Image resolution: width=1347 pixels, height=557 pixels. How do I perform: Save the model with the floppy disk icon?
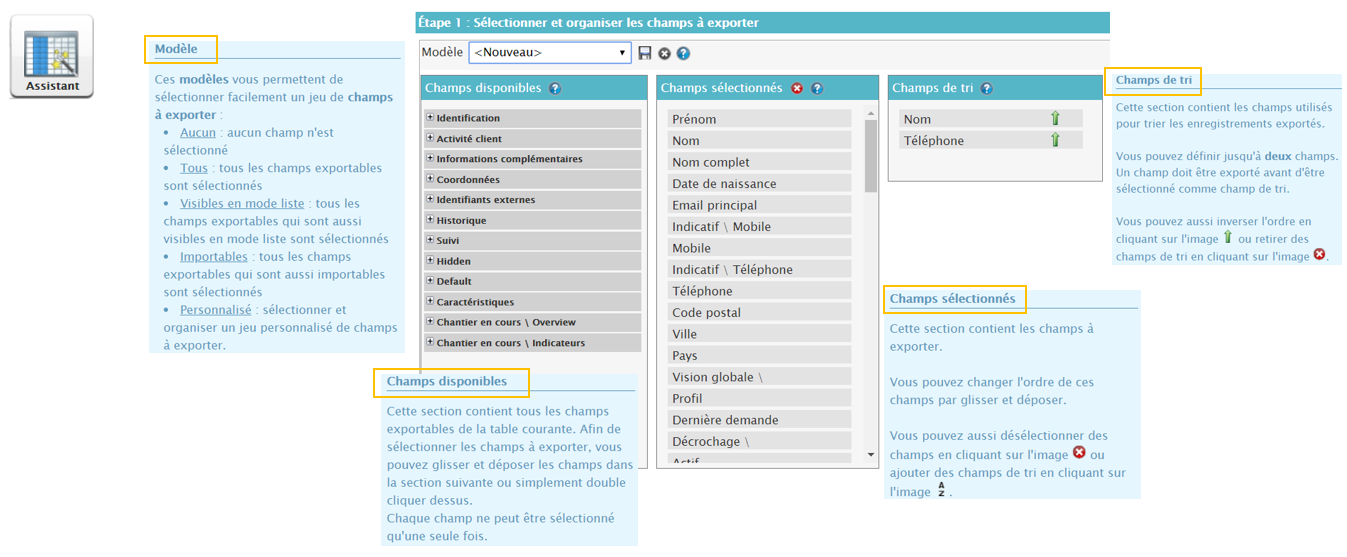[x=645, y=53]
